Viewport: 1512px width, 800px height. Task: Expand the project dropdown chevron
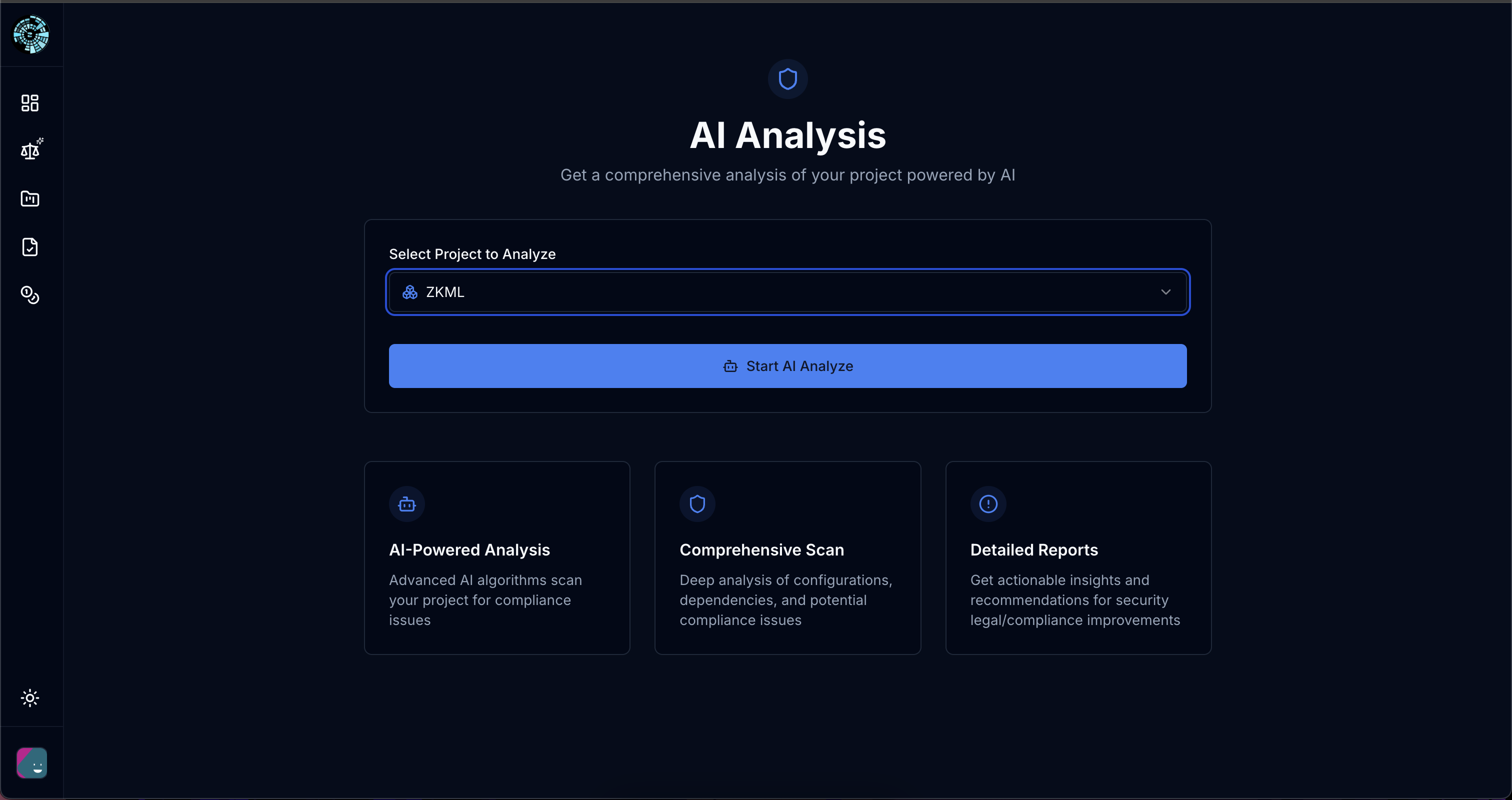click(x=1165, y=291)
